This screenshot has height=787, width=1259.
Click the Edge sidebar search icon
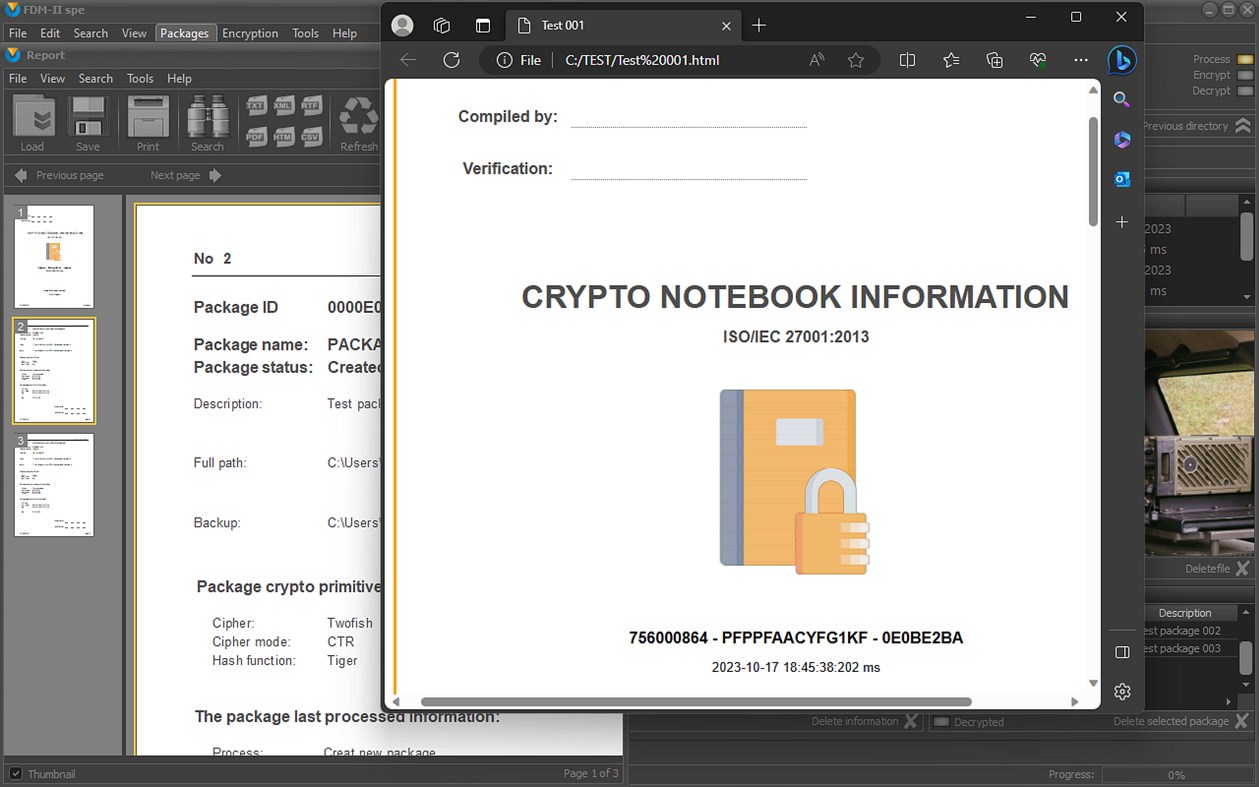tap(1122, 99)
